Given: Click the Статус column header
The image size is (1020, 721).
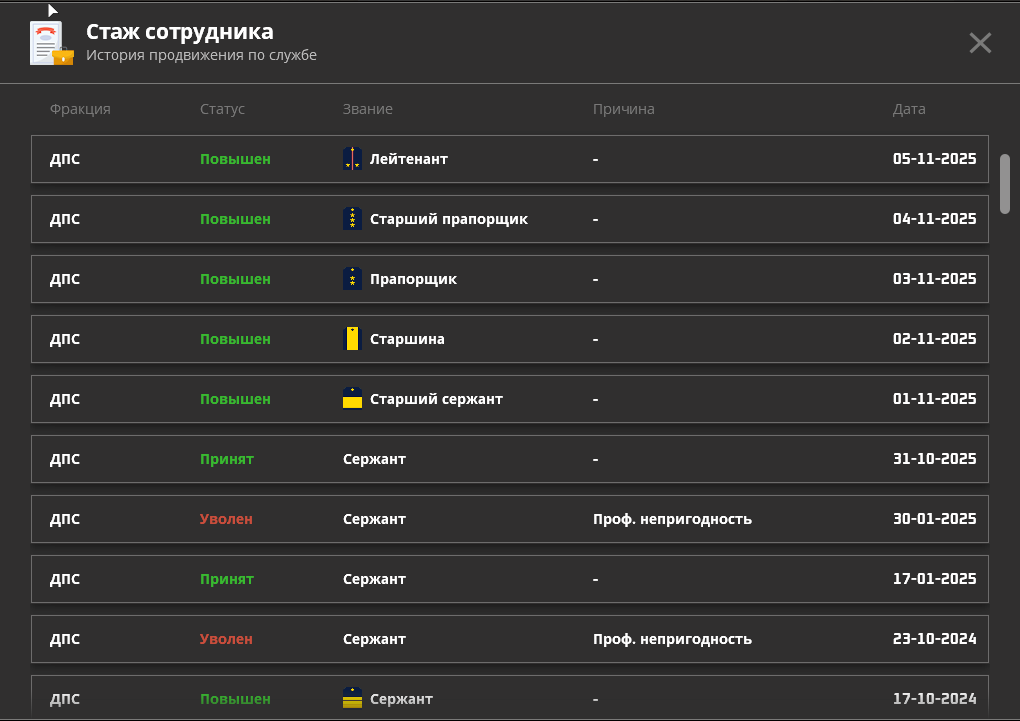Looking at the screenshot, I should click(222, 109).
